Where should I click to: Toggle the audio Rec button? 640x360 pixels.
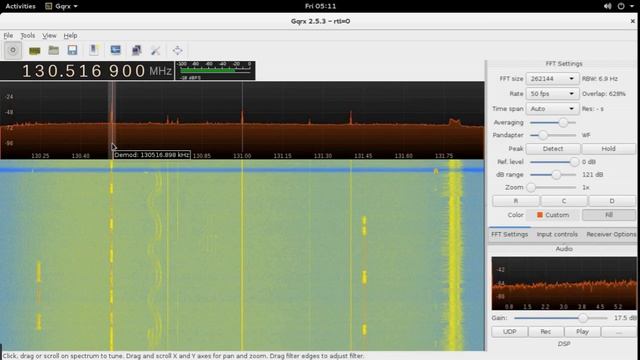click(546, 331)
